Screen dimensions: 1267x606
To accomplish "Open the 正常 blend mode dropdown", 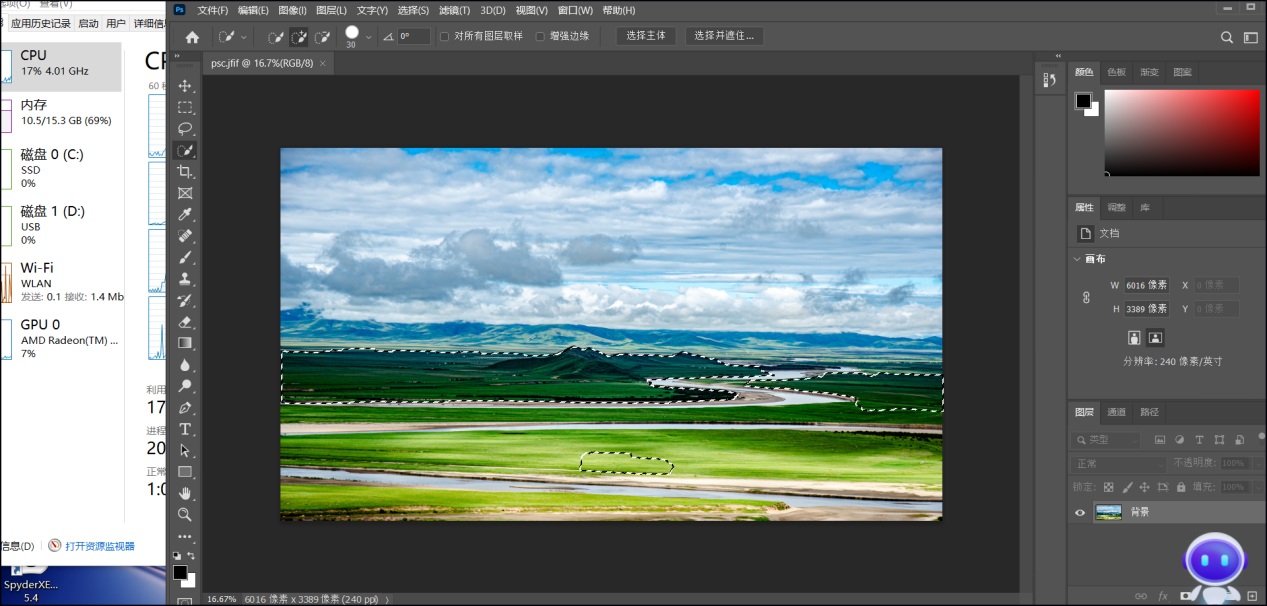I will coord(1118,464).
